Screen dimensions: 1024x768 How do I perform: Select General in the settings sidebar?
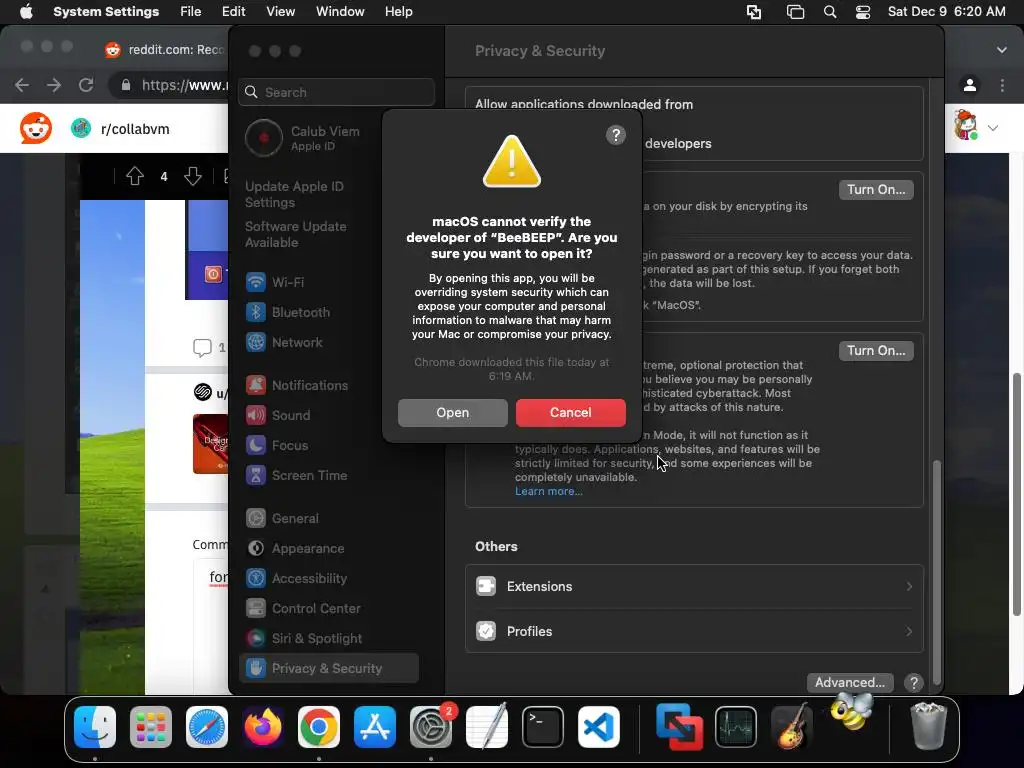[329, 519]
